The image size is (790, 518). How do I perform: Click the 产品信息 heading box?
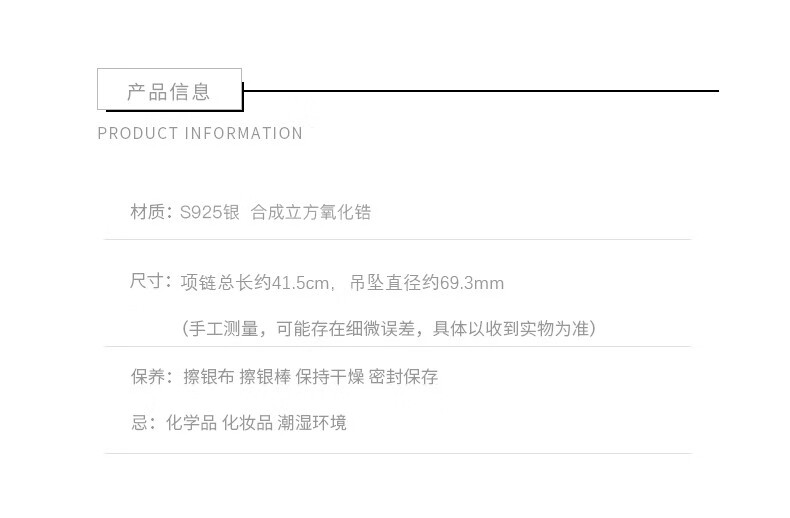pyautogui.click(x=170, y=89)
